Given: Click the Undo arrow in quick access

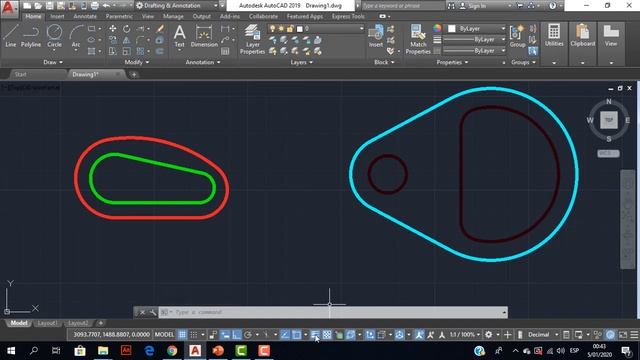Looking at the screenshot, I should click(106, 6).
